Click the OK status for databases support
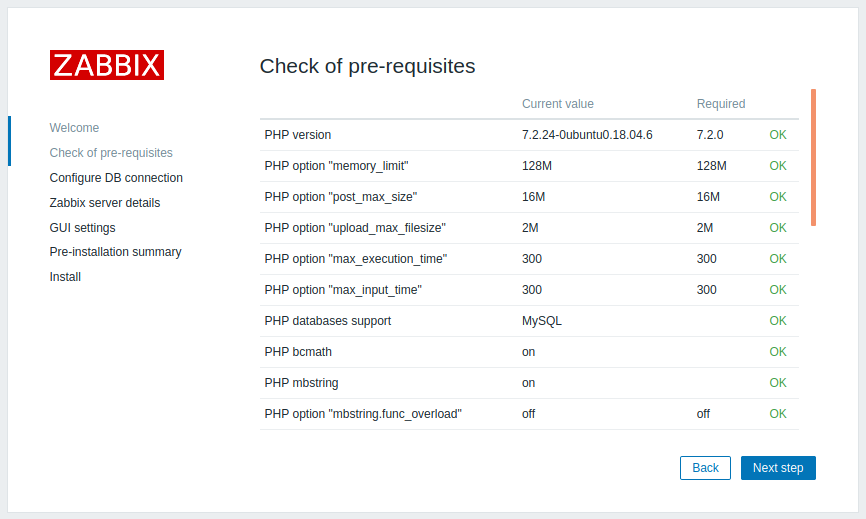This screenshot has height=519, width=866. 778,321
